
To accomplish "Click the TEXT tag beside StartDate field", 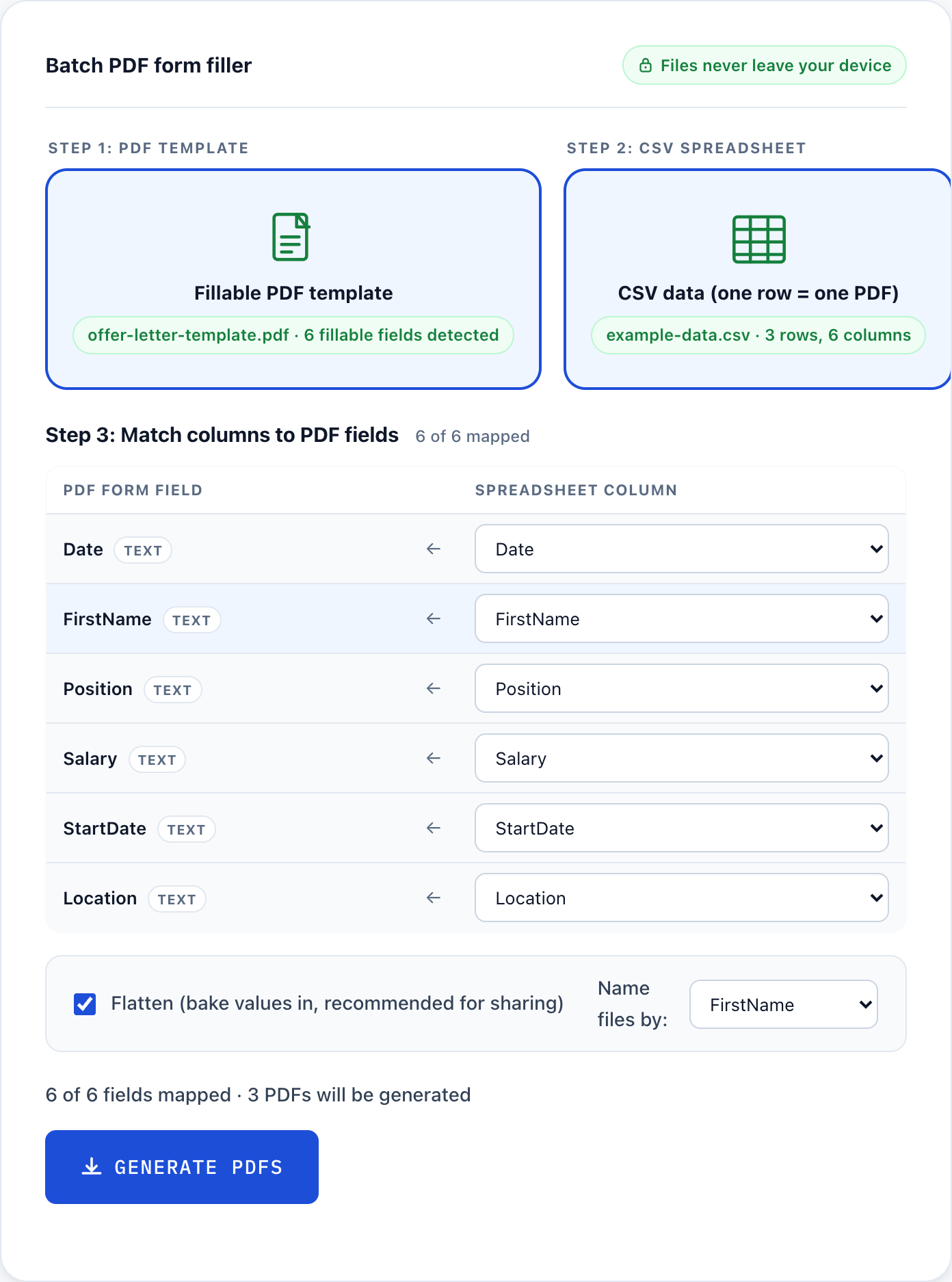I will coord(187,829).
